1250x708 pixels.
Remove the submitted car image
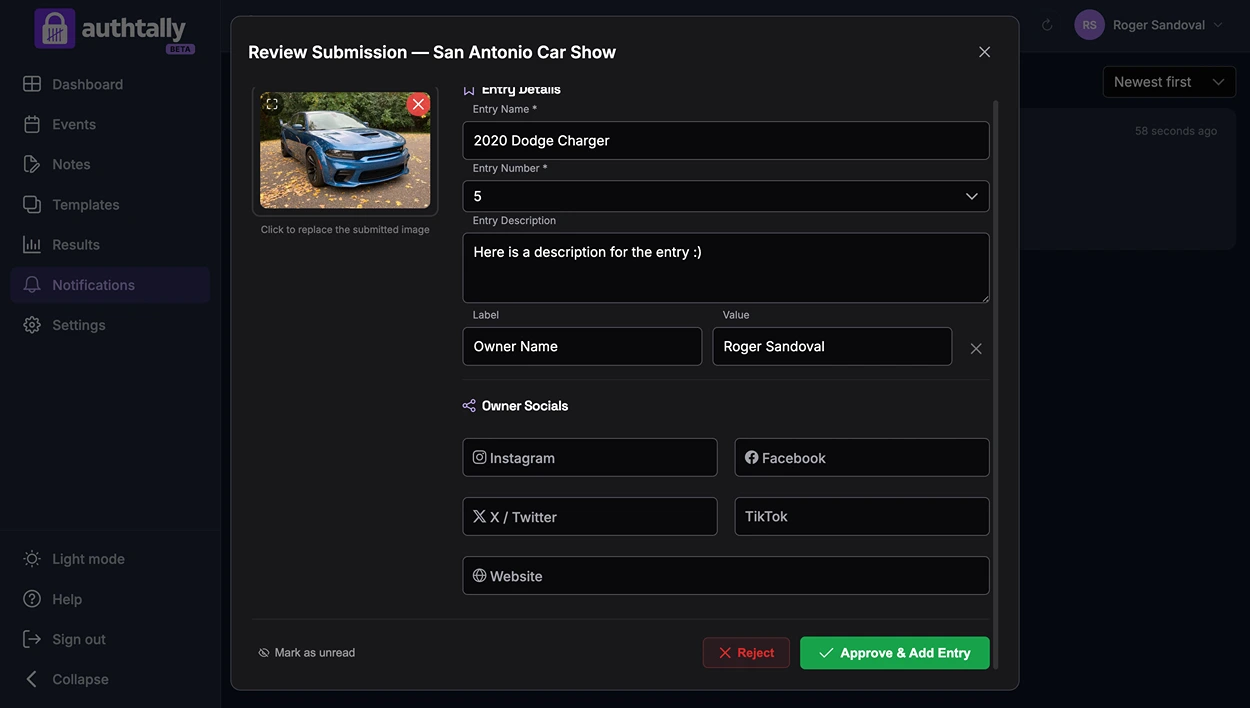tap(418, 104)
